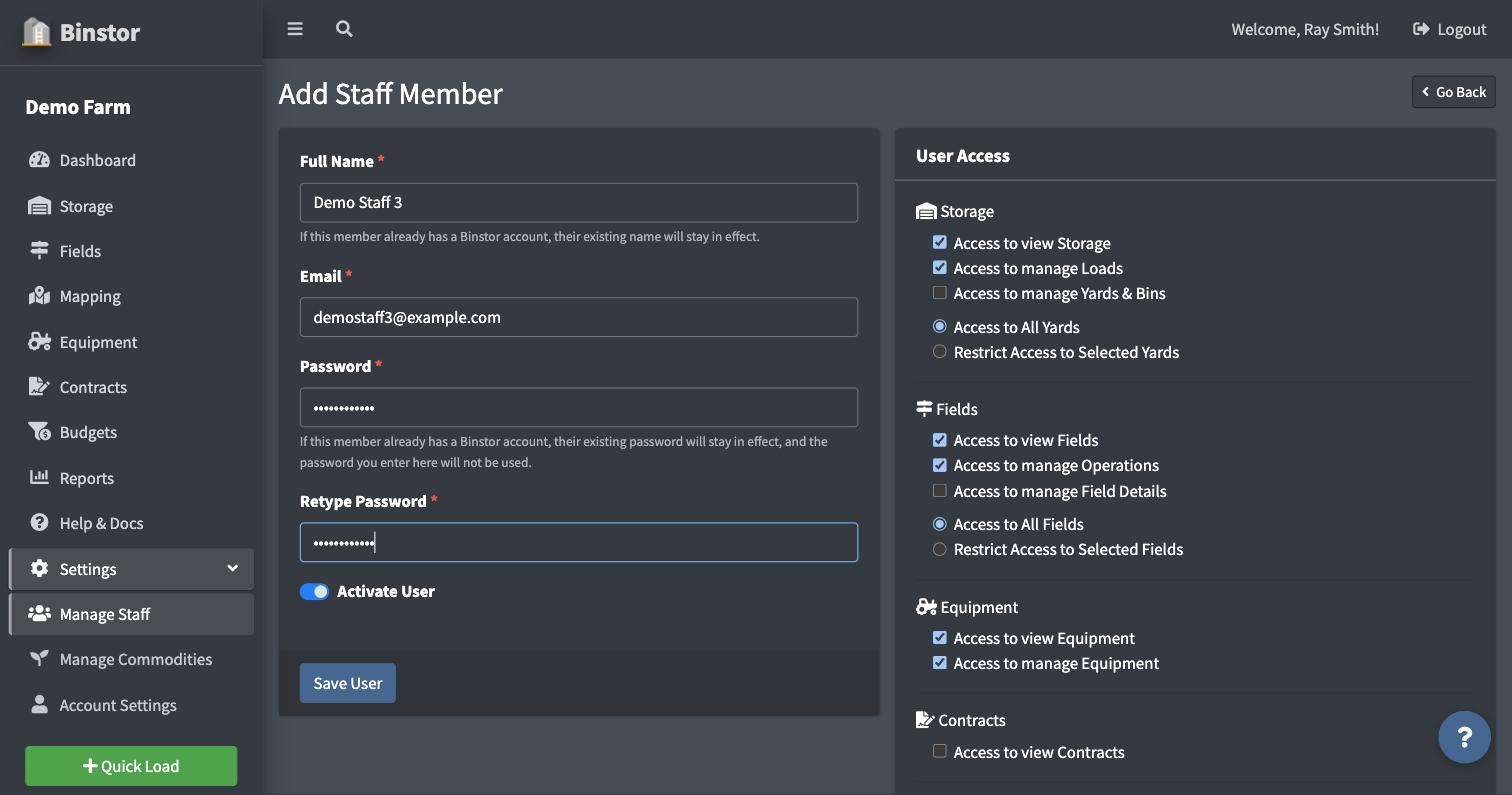Go to Mapping in the sidebar
Image resolution: width=1512 pixels, height=795 pixels.
(x=131, y=296)
